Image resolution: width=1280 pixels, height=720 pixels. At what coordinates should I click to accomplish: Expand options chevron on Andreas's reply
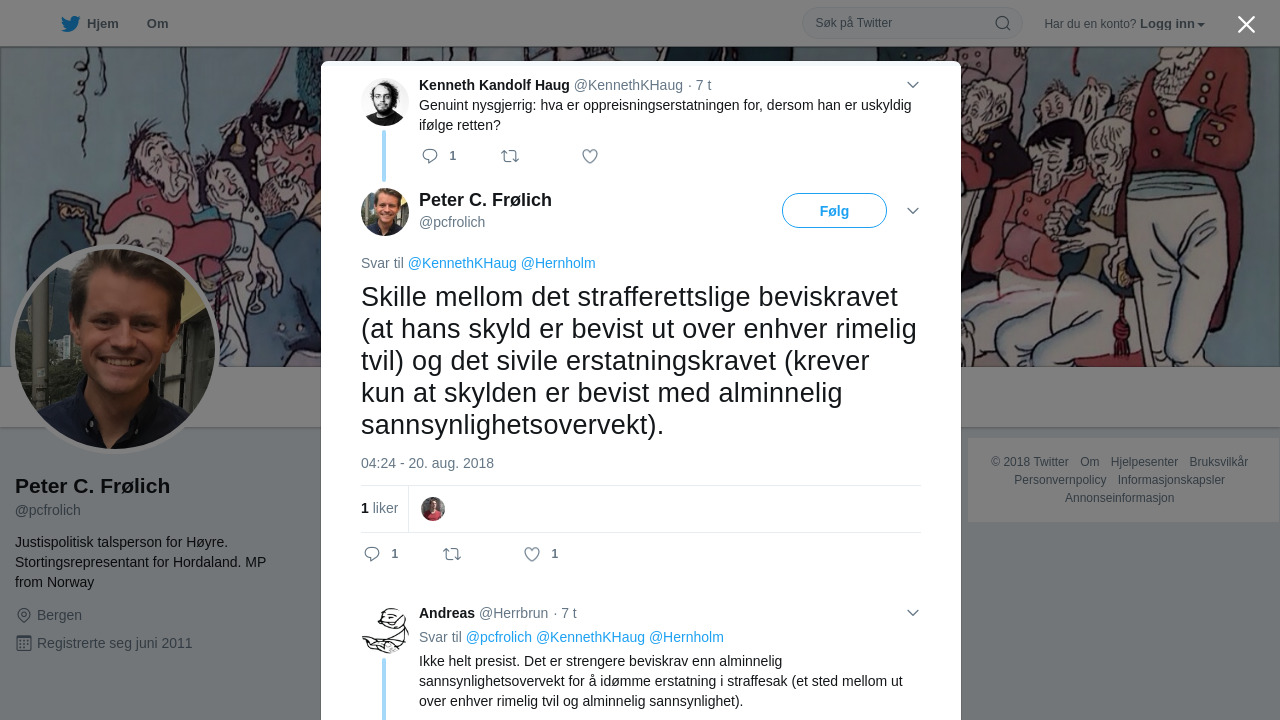pos(913,613)
